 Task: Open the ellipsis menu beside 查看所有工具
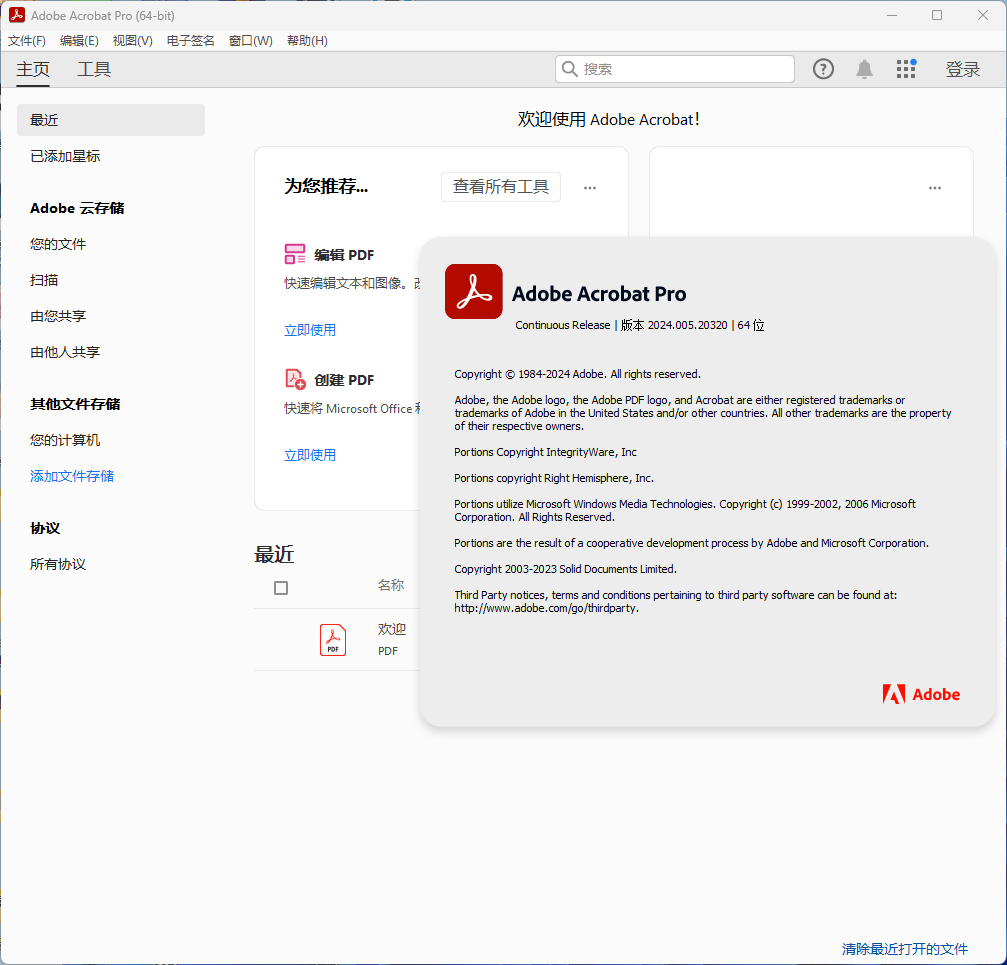589,187
